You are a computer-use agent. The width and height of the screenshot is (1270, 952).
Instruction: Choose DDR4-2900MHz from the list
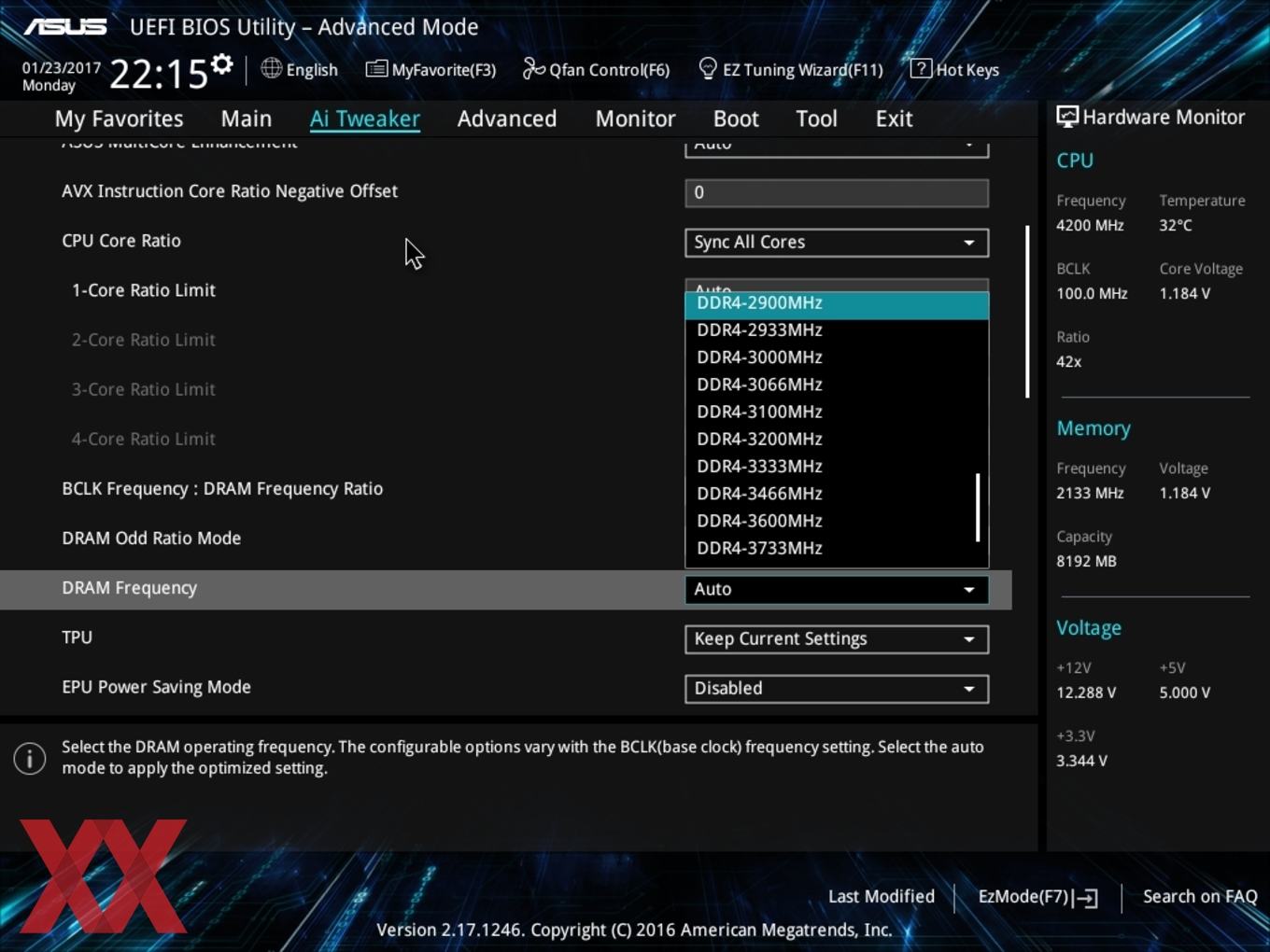pyautogui.click(x=837, y=304)
